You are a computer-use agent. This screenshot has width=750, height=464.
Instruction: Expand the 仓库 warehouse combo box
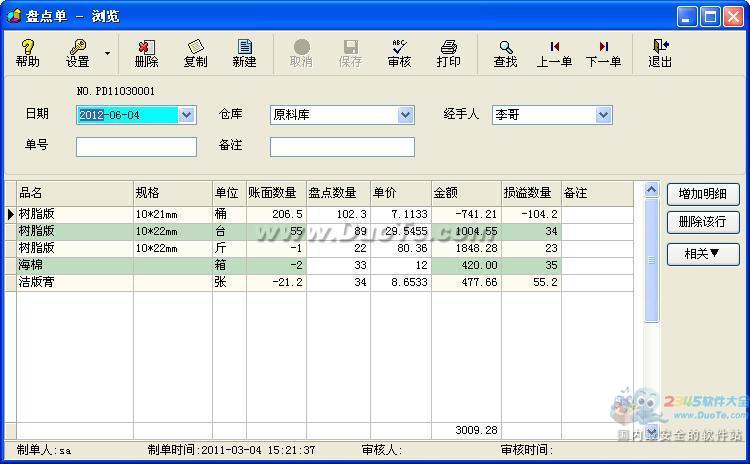405,115
